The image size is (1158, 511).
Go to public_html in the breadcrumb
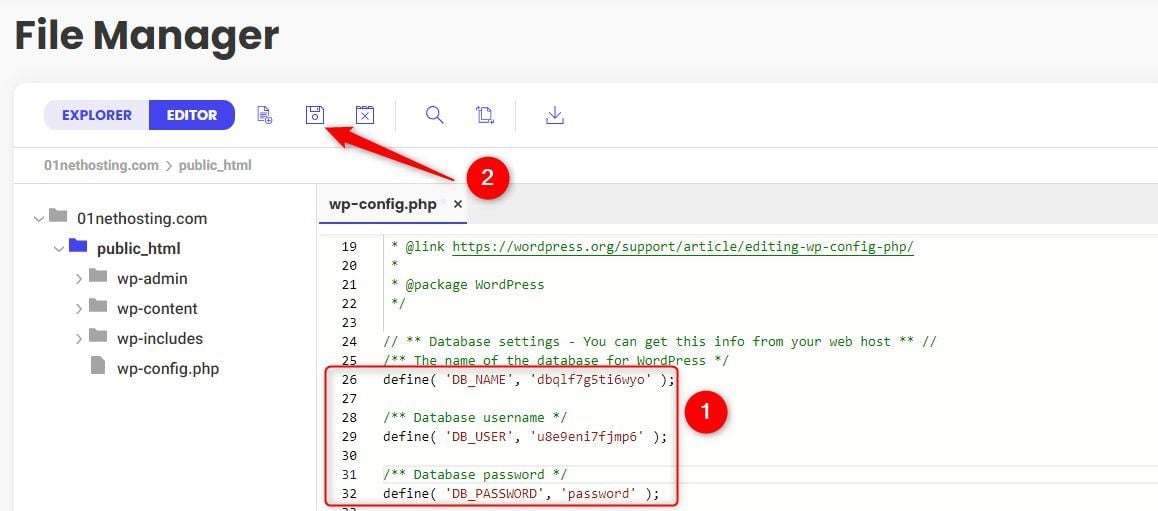click(215, 165)
